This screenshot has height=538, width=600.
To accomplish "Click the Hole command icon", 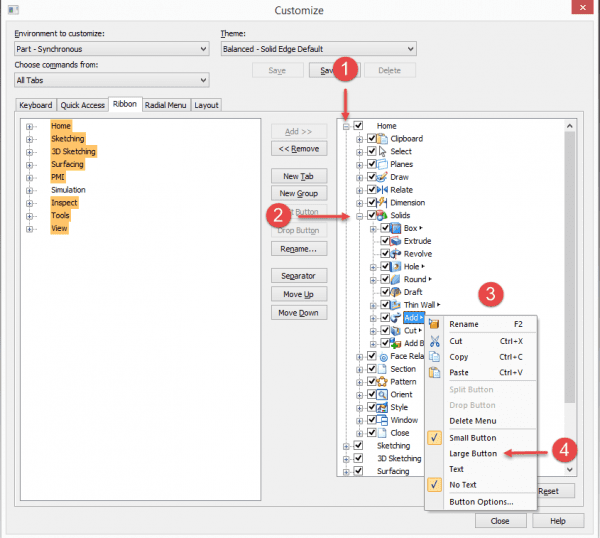I will click(x=395, y=266).
